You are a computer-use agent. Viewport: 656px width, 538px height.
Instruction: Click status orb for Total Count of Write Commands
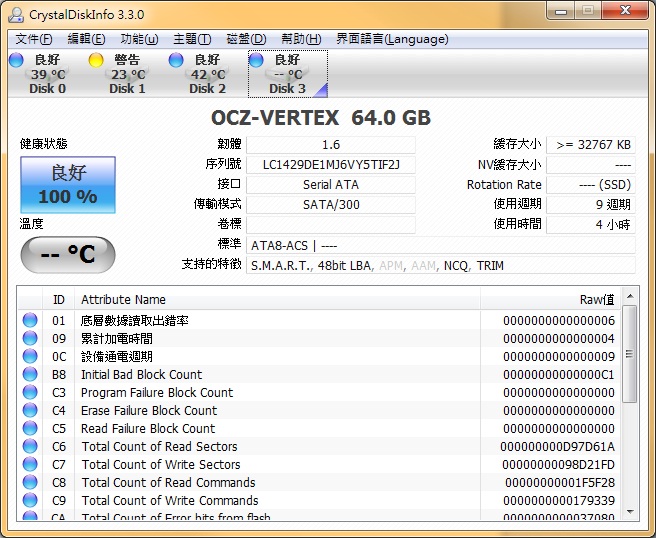coord(30,500)
